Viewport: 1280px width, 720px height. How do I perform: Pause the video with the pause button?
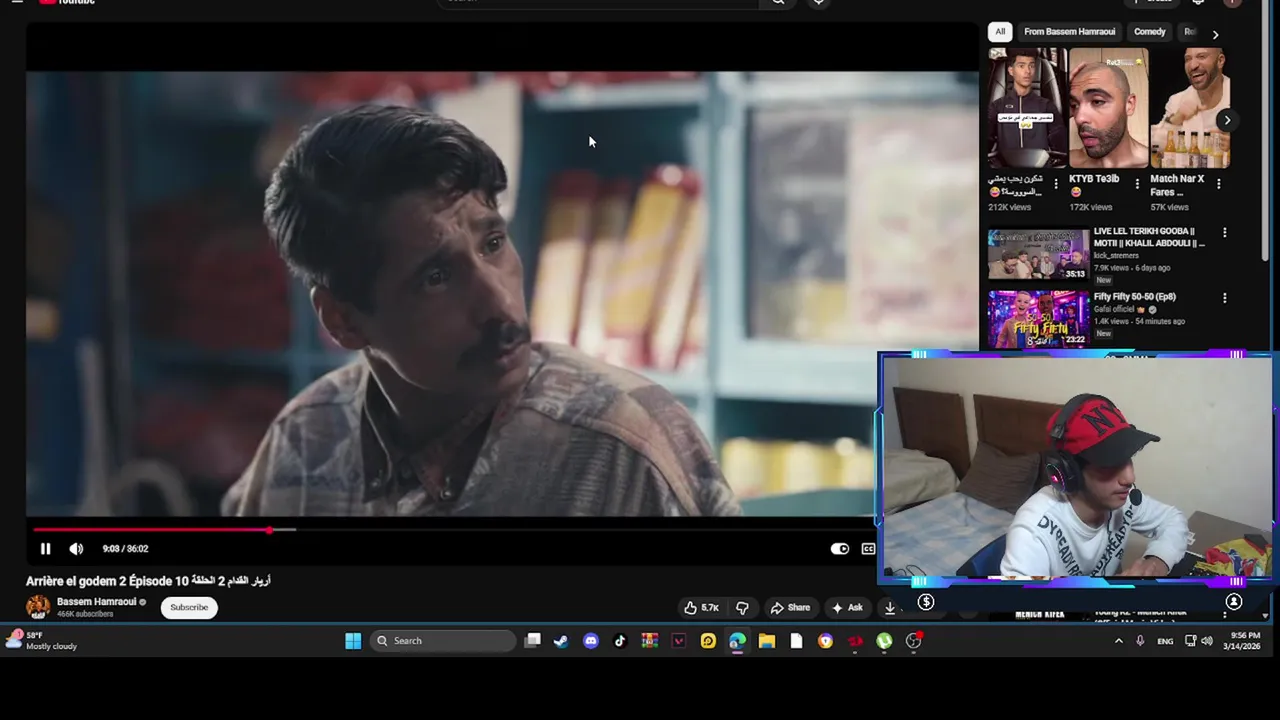coord(45,548)
